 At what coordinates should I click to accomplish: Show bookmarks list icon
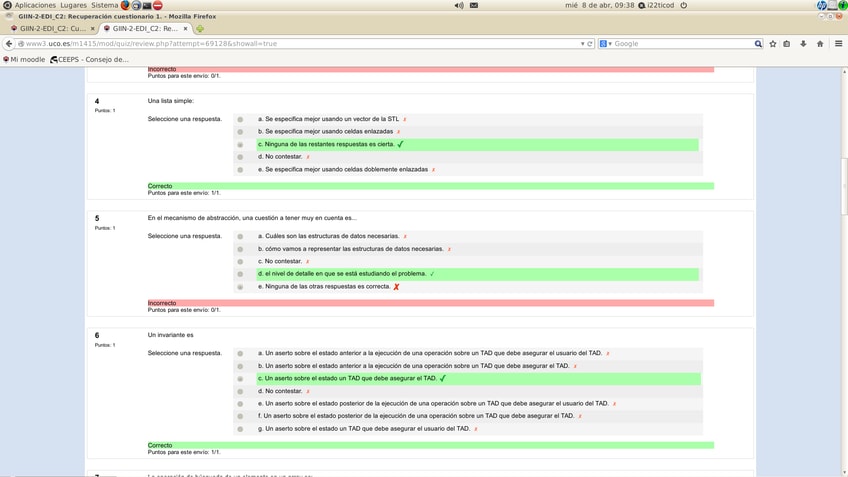click(787, 44)
